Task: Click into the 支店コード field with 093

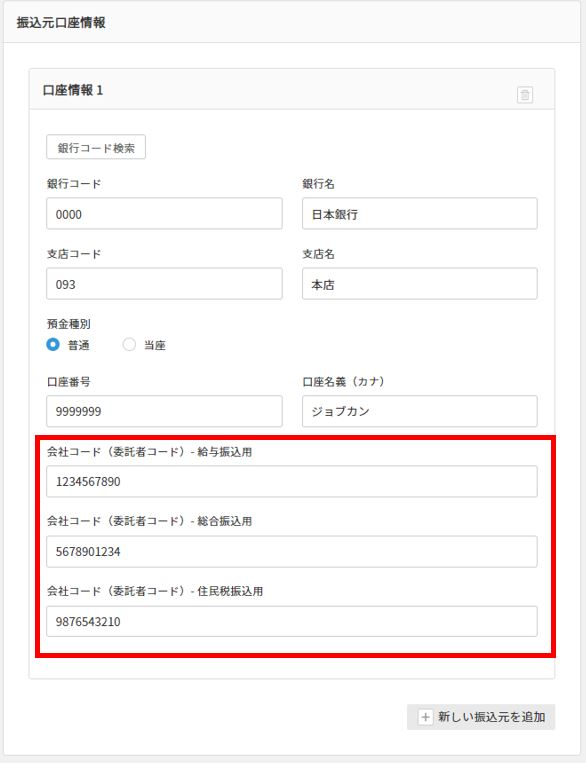Action: pyautogui.click(x=164, y=284)
